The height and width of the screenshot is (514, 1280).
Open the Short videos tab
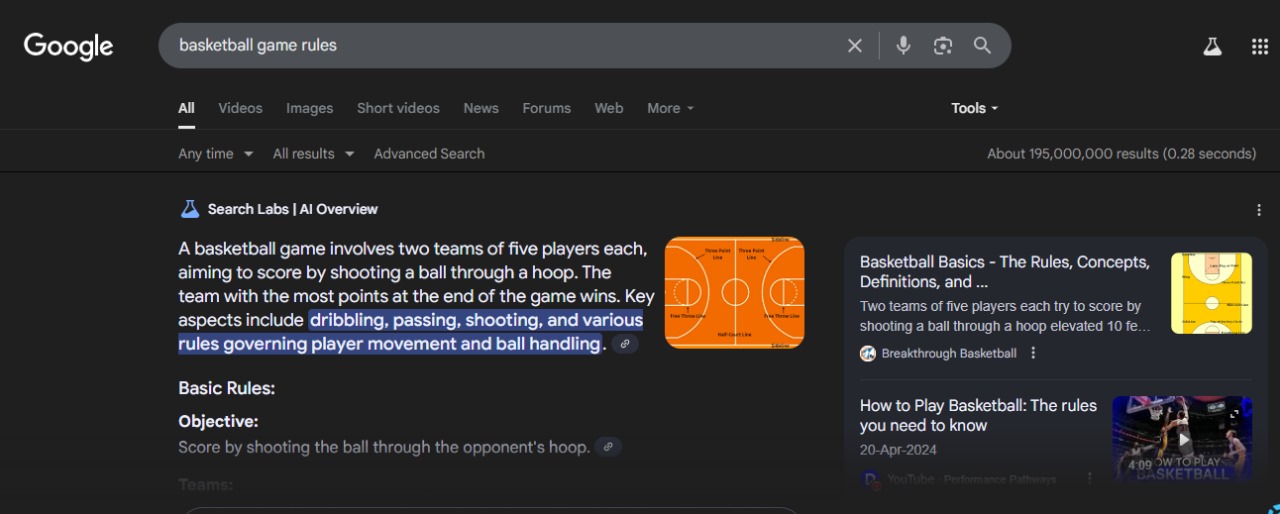point(398,108)
